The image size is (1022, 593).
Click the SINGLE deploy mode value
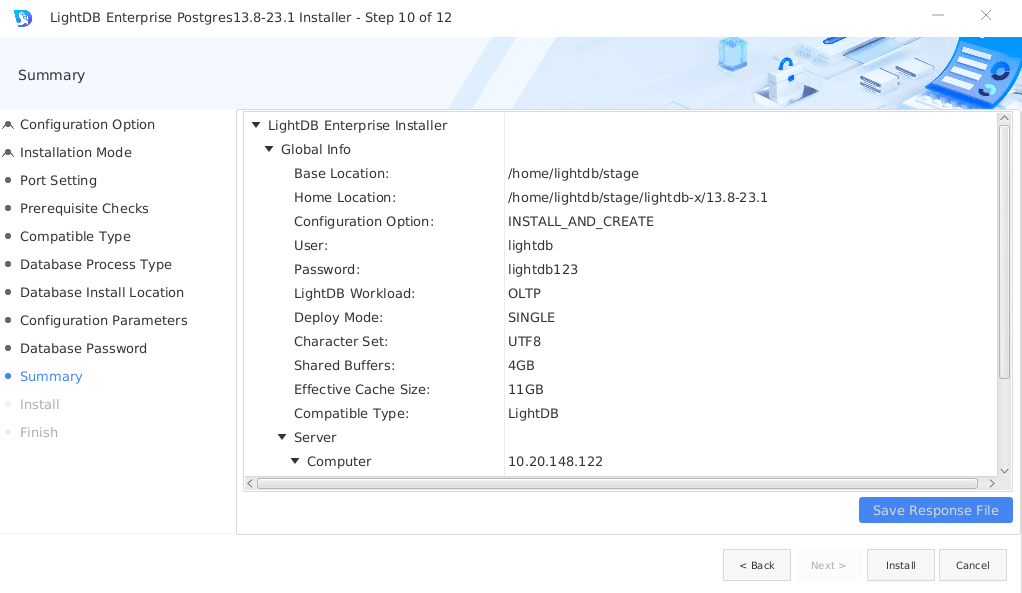point(531,317)
